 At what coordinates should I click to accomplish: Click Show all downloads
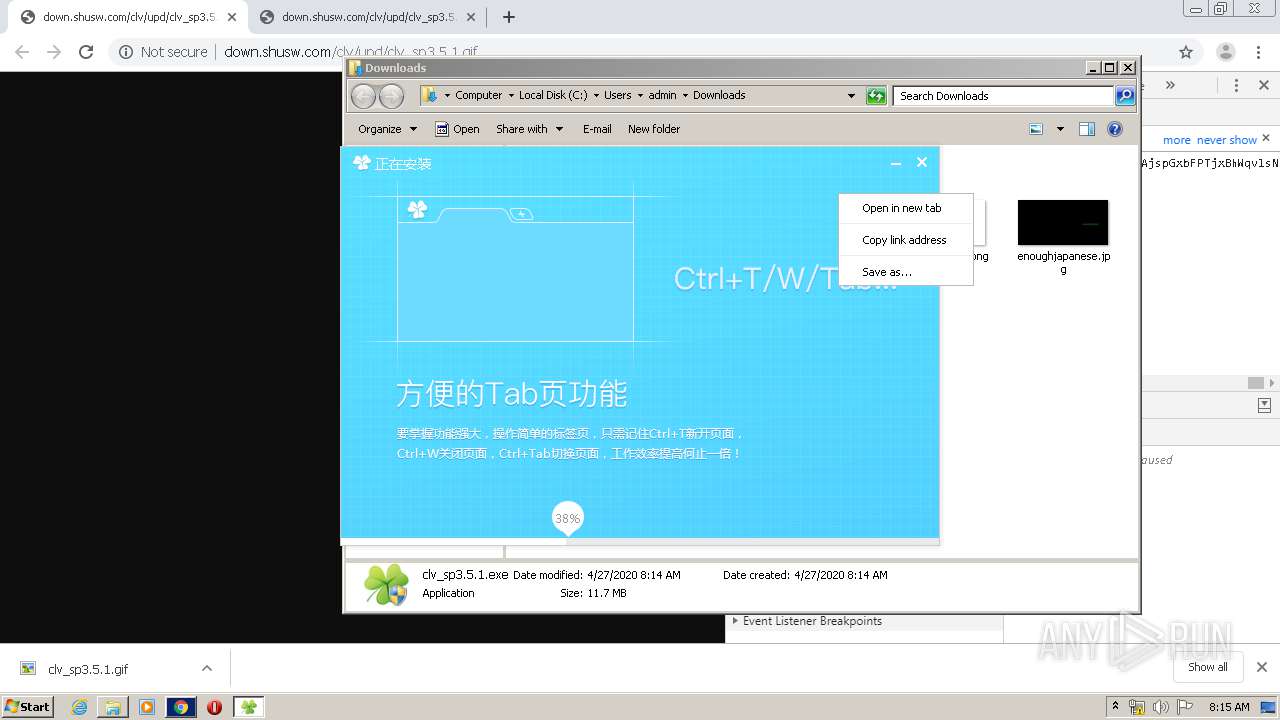(x=1207, y=667)
